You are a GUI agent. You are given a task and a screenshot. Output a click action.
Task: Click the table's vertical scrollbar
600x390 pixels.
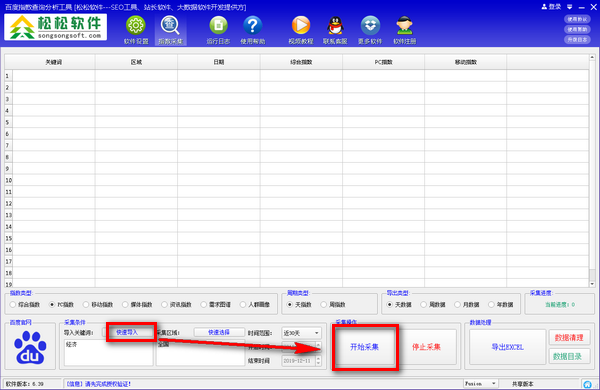click(x=592, y=170)
